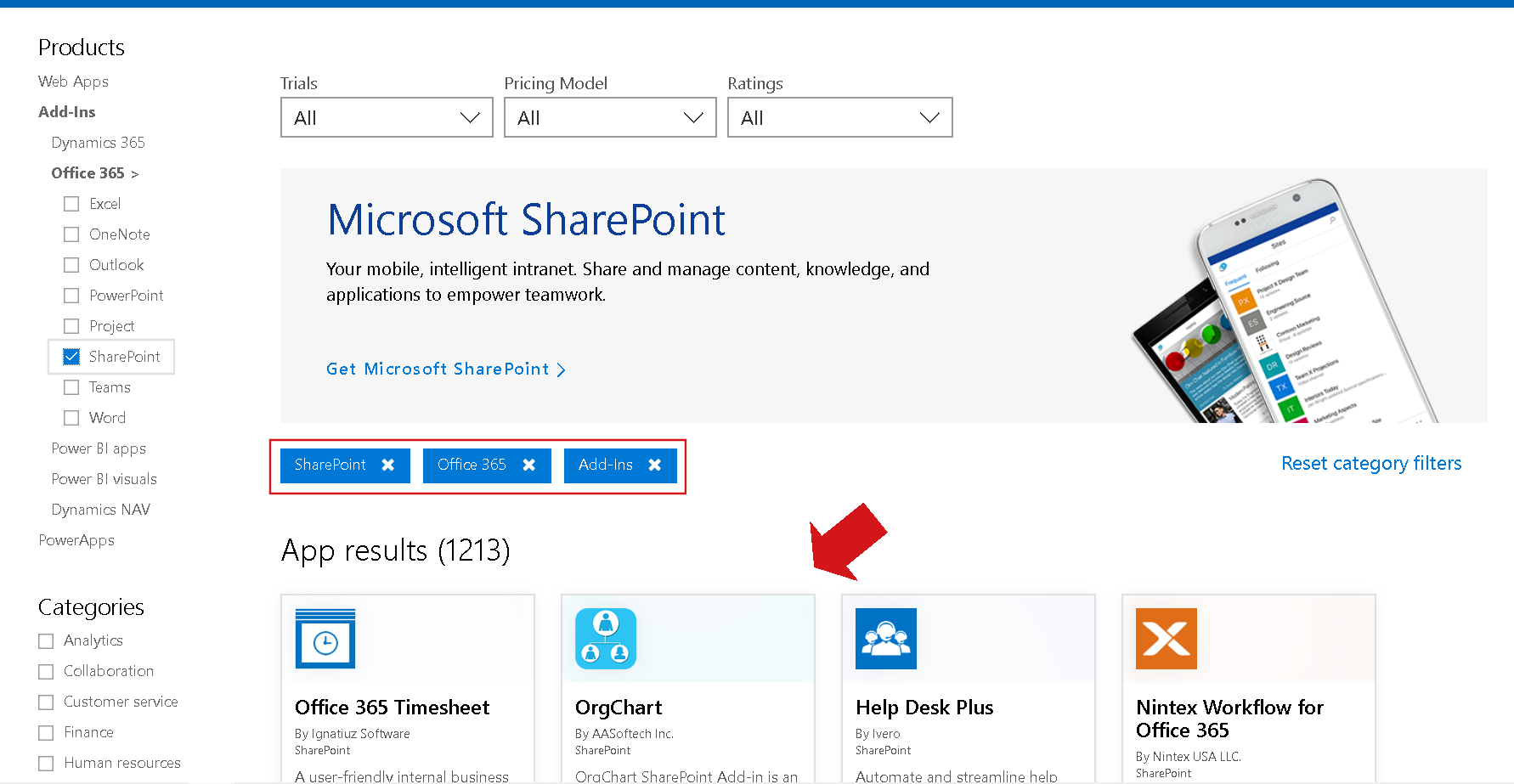
Task: Open the Office 365 Timesheet app icon
Action: [x=325, y=639]
